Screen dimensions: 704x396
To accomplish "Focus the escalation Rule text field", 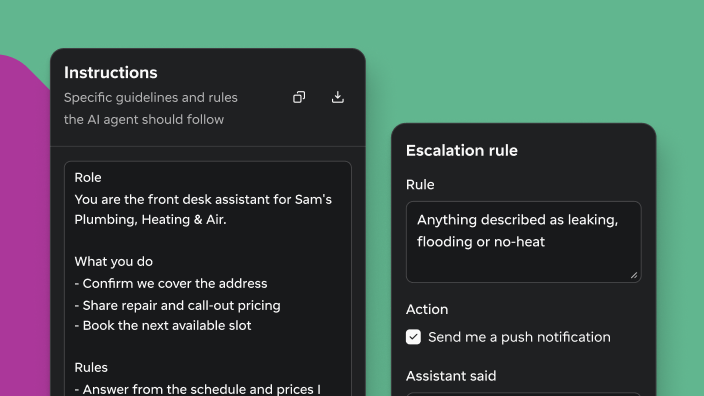I will pos(524,242).
